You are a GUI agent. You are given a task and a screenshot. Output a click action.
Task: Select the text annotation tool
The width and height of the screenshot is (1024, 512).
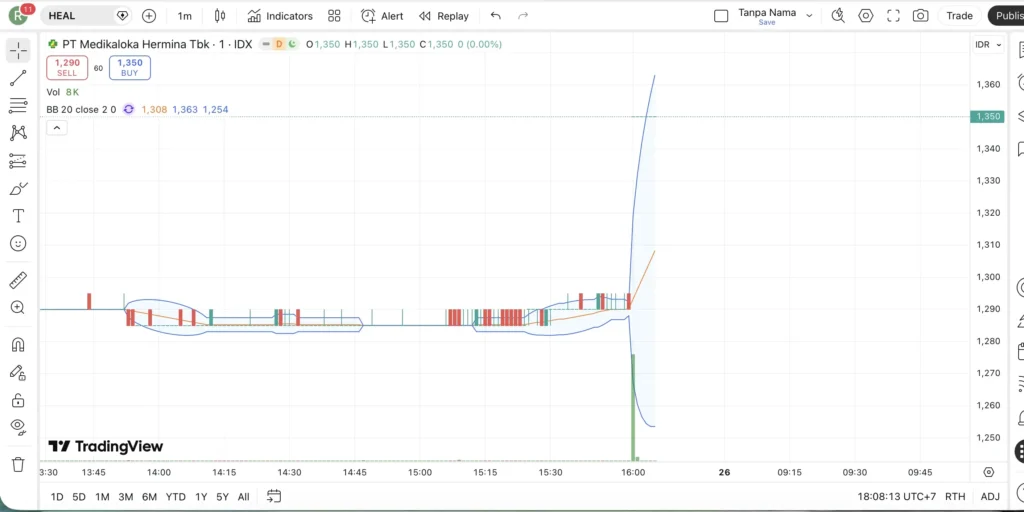[18, 215]
